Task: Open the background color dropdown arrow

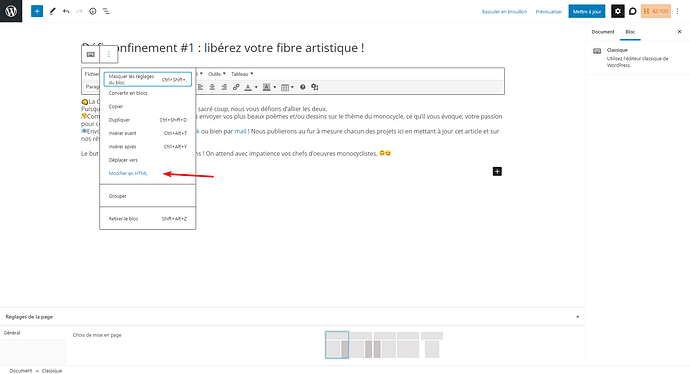Action: [x=275, y=87]
